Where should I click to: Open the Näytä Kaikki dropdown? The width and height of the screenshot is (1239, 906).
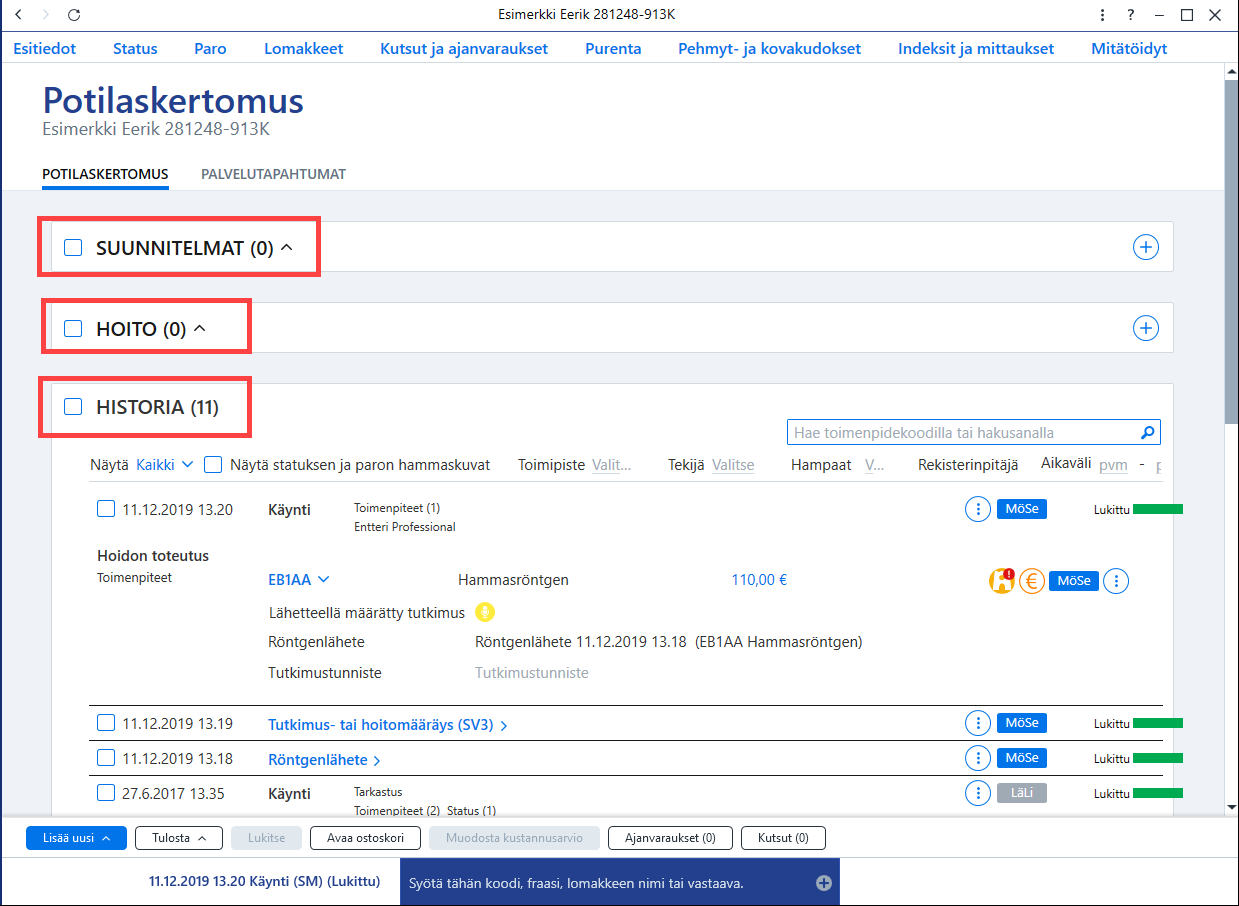164,465
